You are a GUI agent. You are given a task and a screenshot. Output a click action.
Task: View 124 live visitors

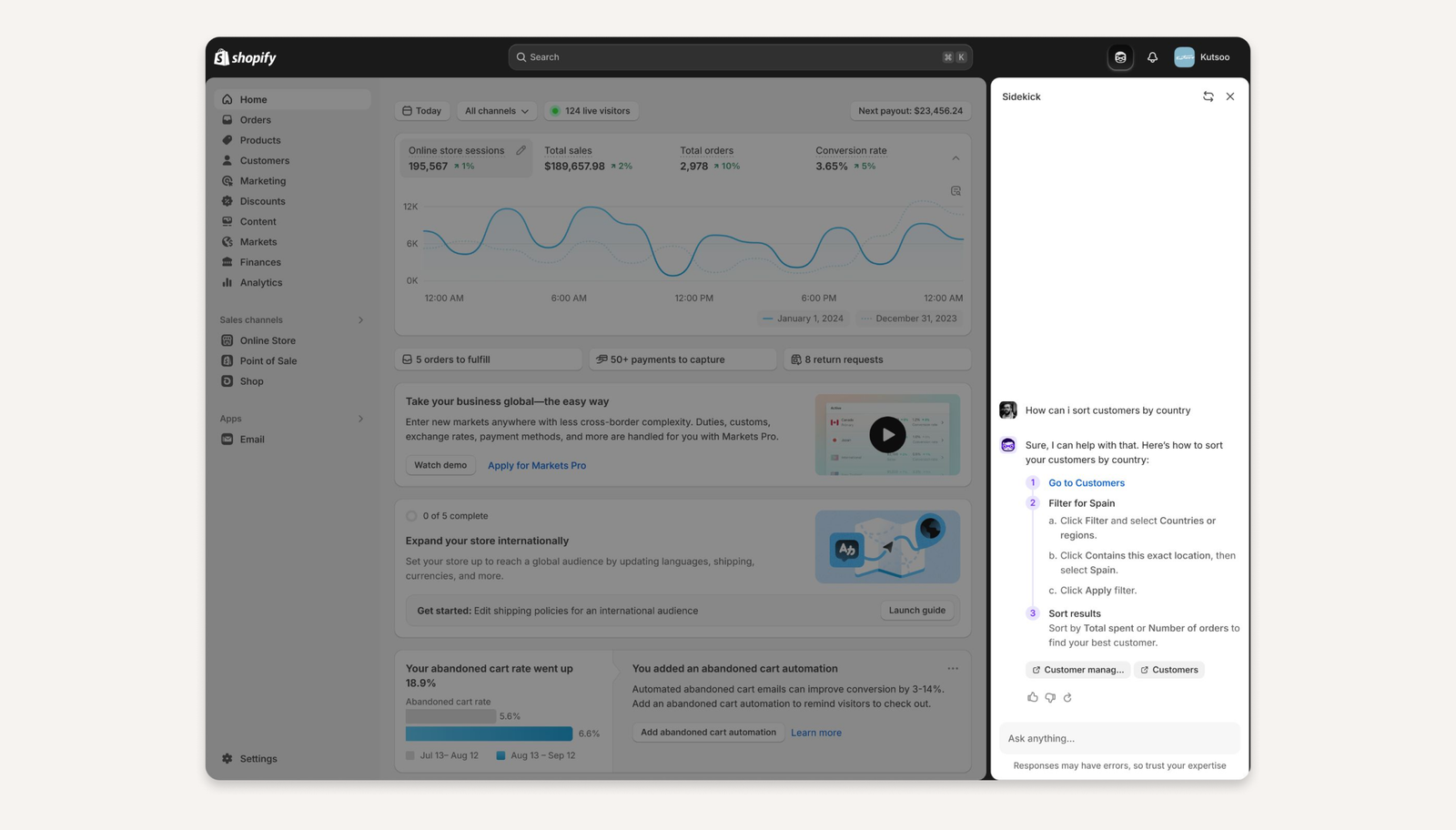pos(591,111)
